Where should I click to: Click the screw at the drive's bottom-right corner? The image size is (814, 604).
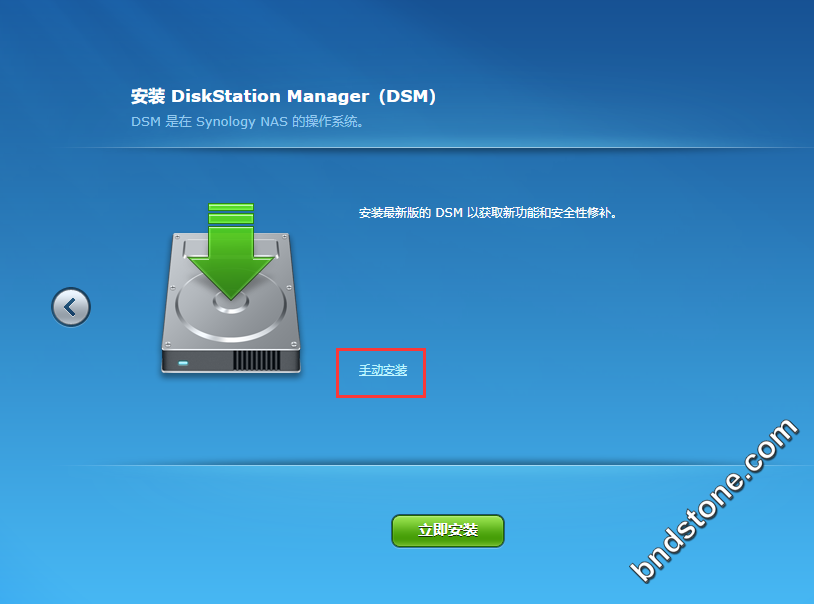pyautogui.click(x=294, y=344)
